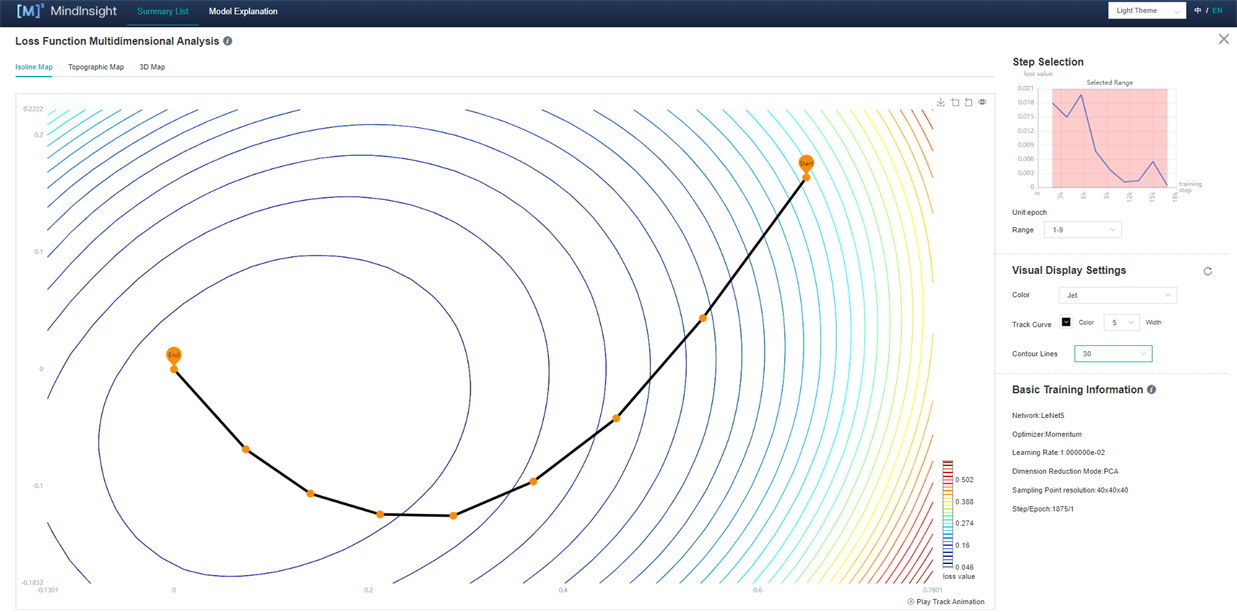The image size is (1237, 612).
Task: Close the loss analysis panel
Action: [x=1223, y=39]
